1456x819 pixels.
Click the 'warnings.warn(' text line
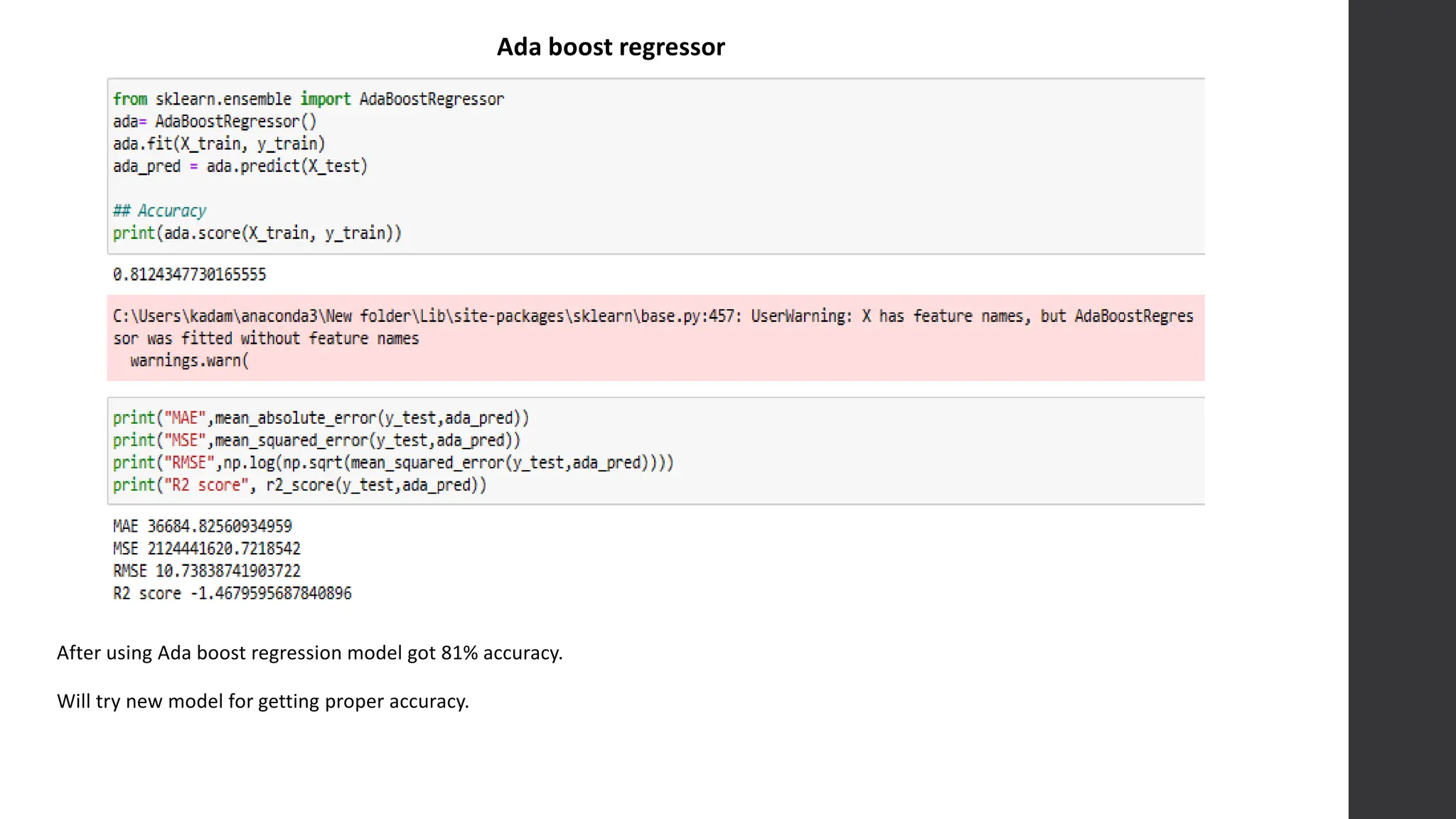[x=189, y=360]
